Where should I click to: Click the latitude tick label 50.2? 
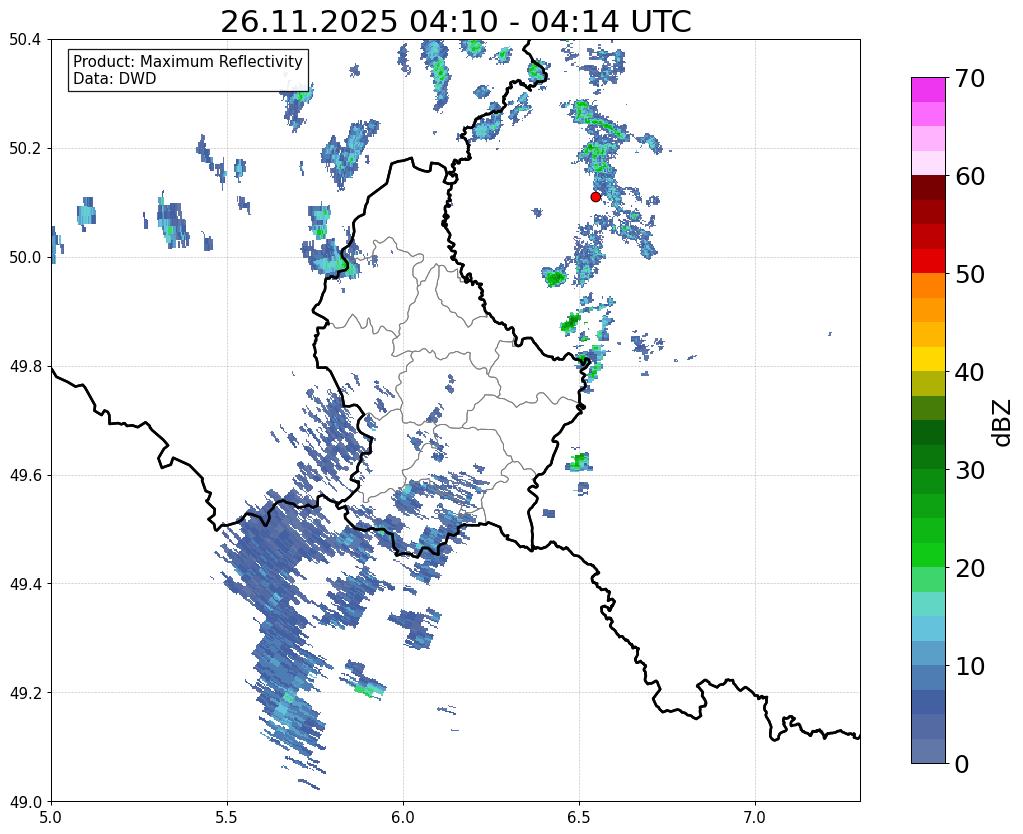pyautogui.click(x=25, y=149)
